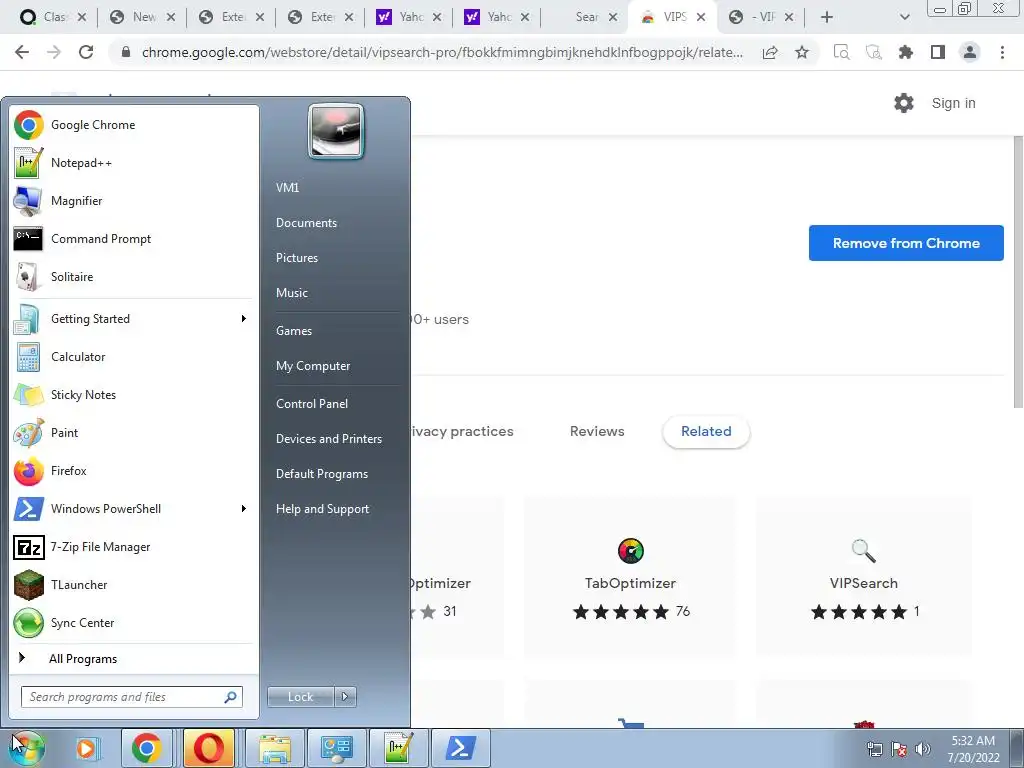The height and width of the screenshot is (768, 1024).
Task: Open Opera from the taskbar
Action: (209, 748)
